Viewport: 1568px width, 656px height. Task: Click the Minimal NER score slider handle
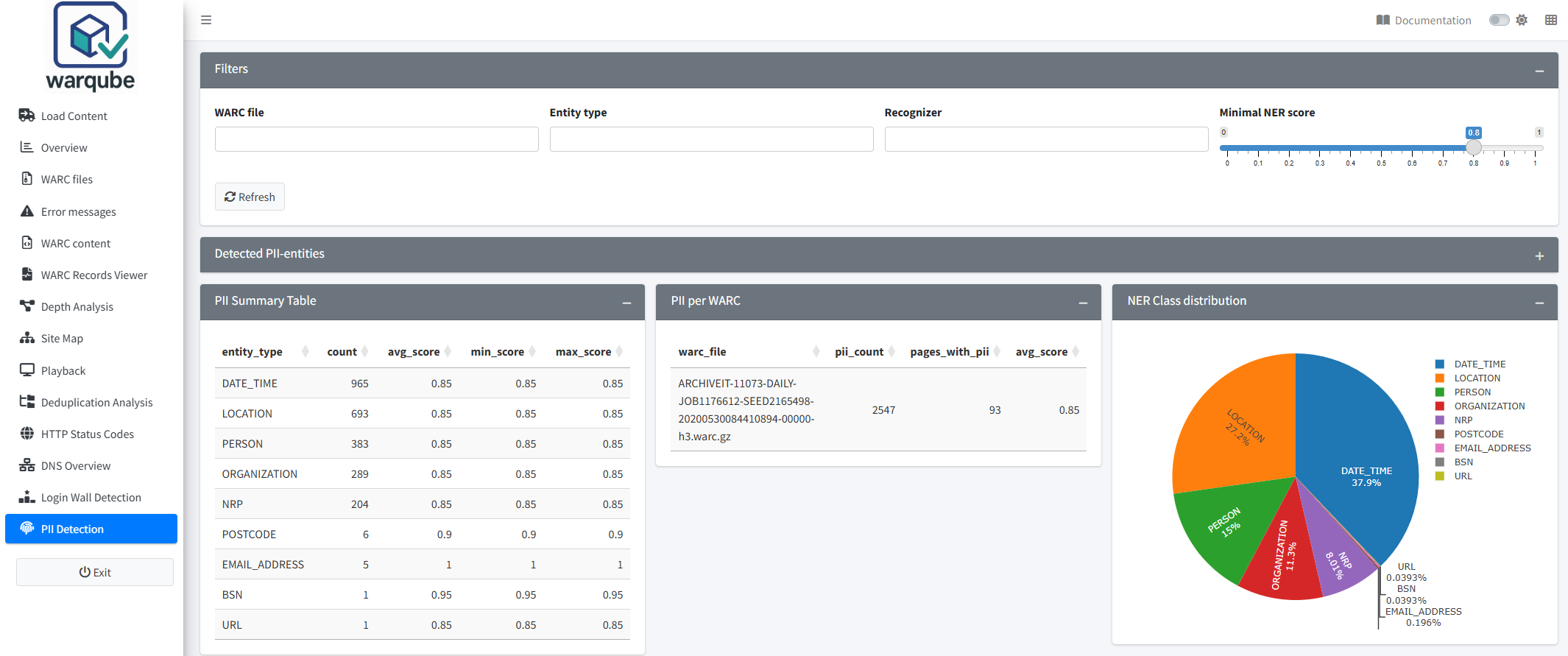click(x=1473, y=147)
